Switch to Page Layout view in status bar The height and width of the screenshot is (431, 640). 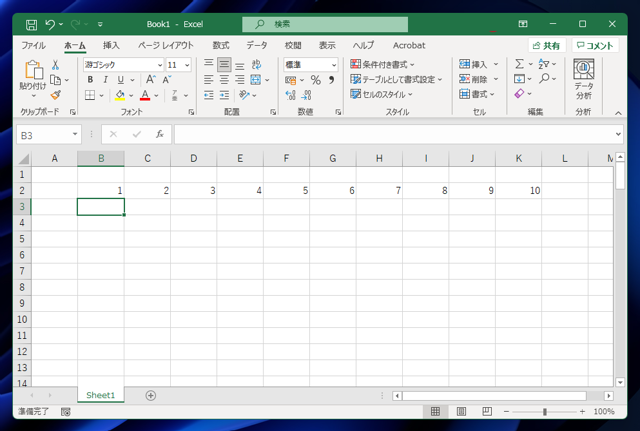[461, 411]
